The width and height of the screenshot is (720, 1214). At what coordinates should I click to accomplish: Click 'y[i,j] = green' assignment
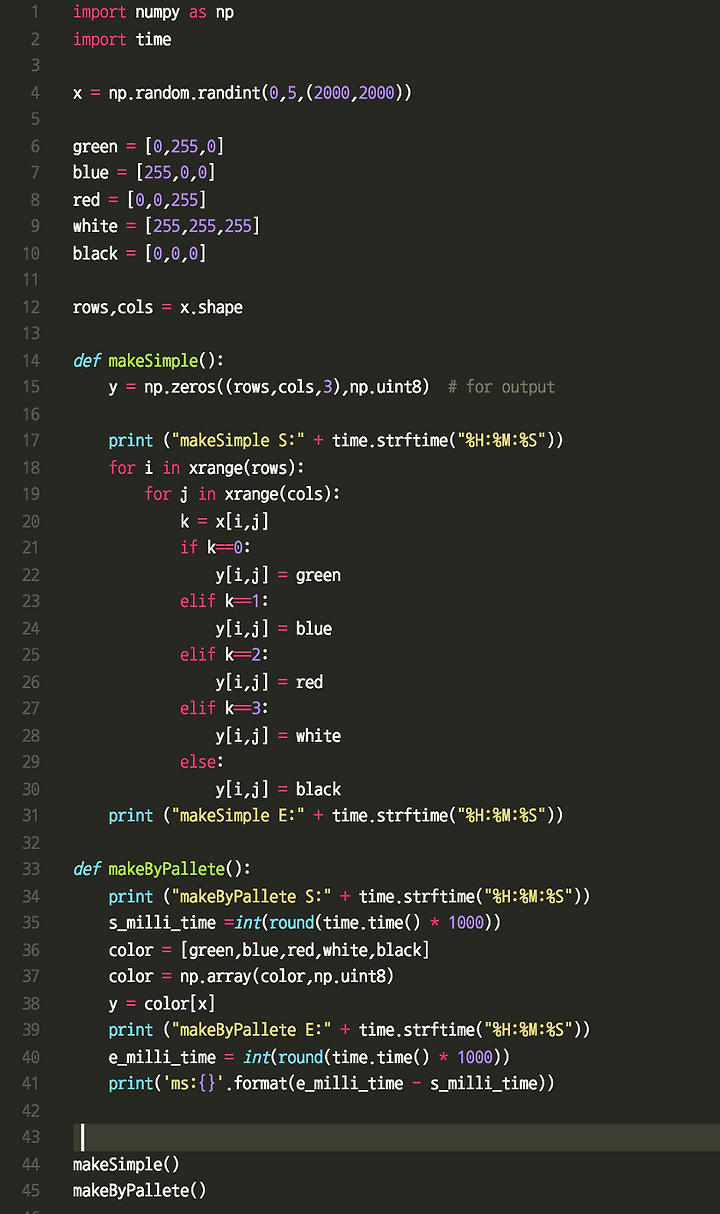click(278, 574)
